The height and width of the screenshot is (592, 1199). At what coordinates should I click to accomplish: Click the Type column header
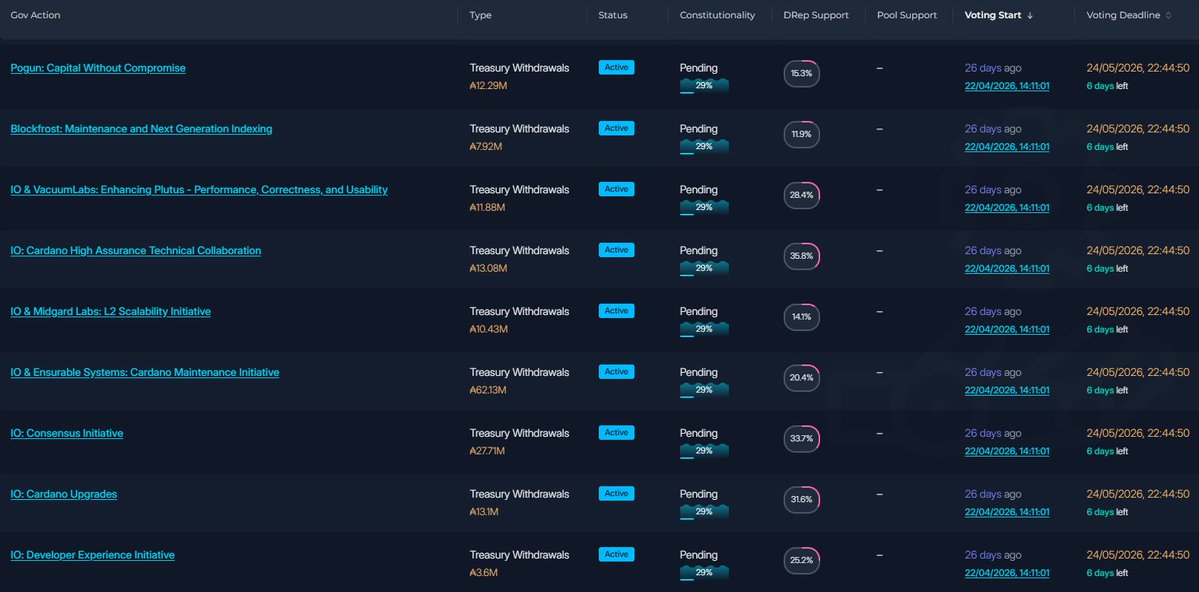pyautogui.click(x=480, y=15)
